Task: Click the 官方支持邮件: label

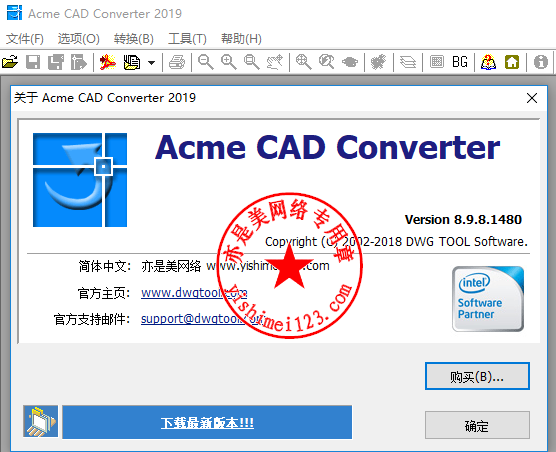Action: tap(92, 319)
